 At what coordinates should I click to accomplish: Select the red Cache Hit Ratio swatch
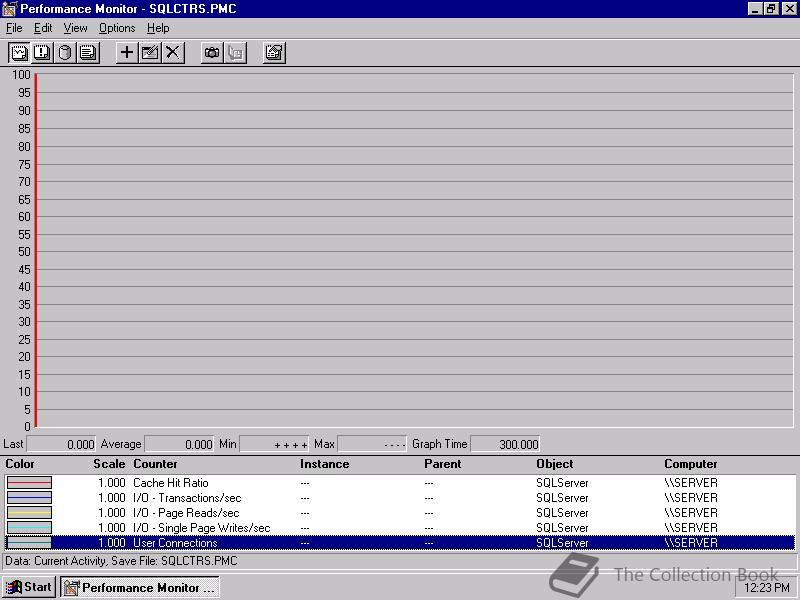(29, 483)
